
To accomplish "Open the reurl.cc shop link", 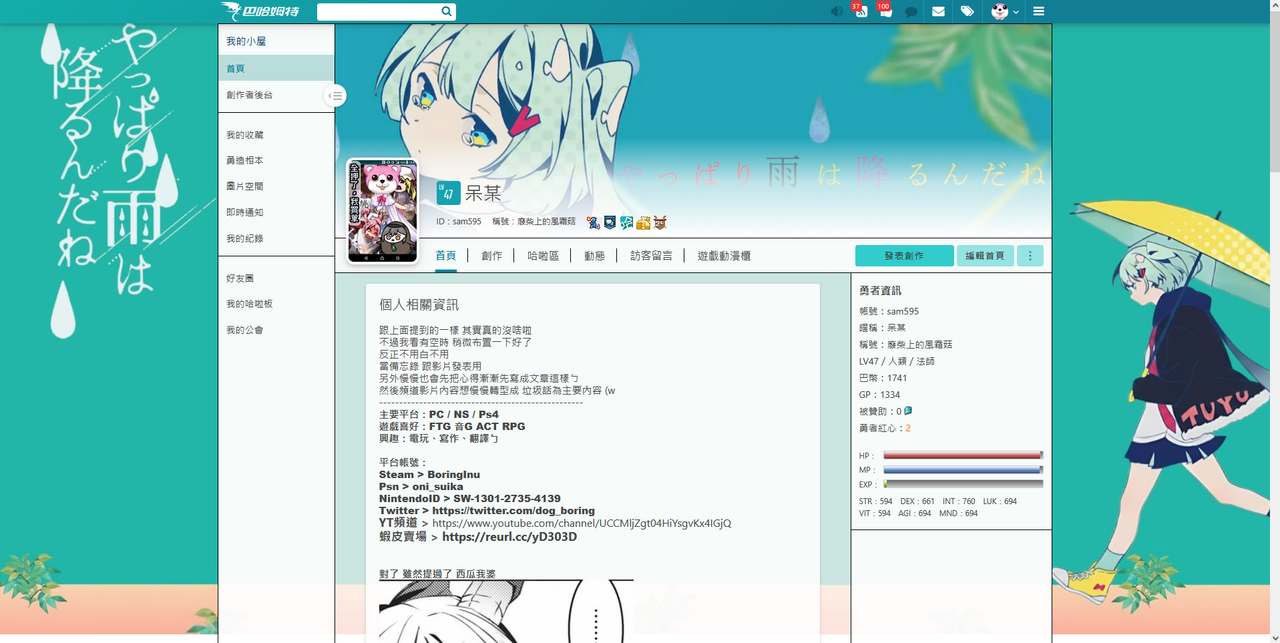I will pyautogui.click(x=509, y=537).
